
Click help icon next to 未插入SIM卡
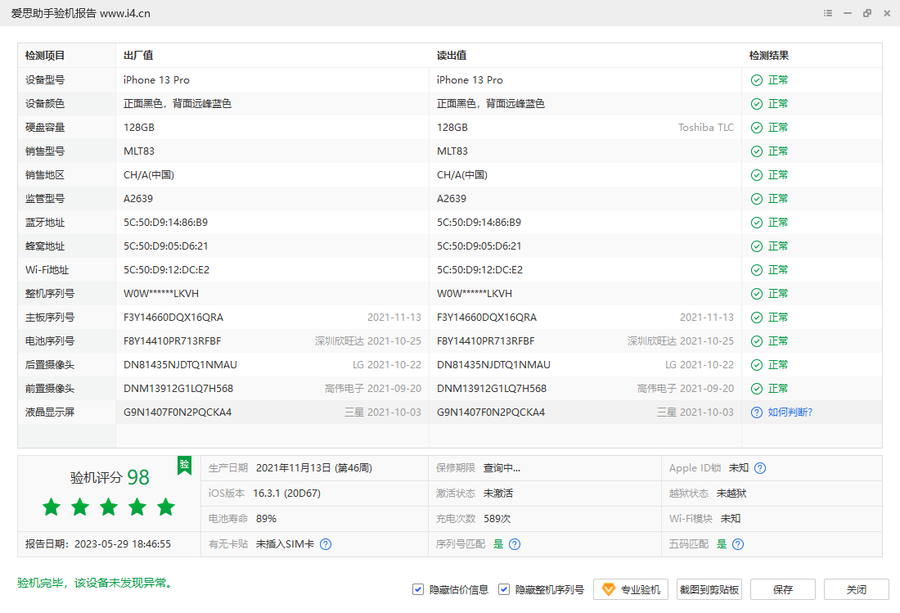tap(325, 544)
